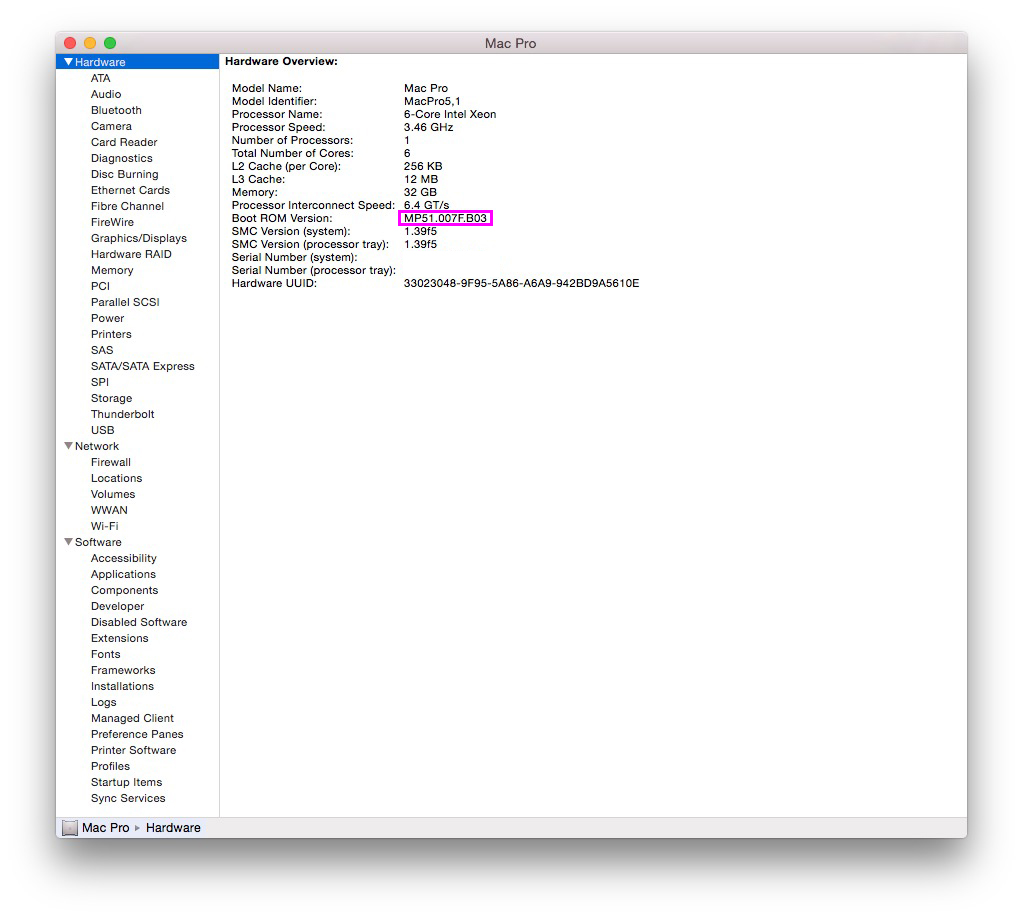Select Profiles under Software
Image resolution: width=1023 pixels, height=918 pixels.
pos(110,765)
